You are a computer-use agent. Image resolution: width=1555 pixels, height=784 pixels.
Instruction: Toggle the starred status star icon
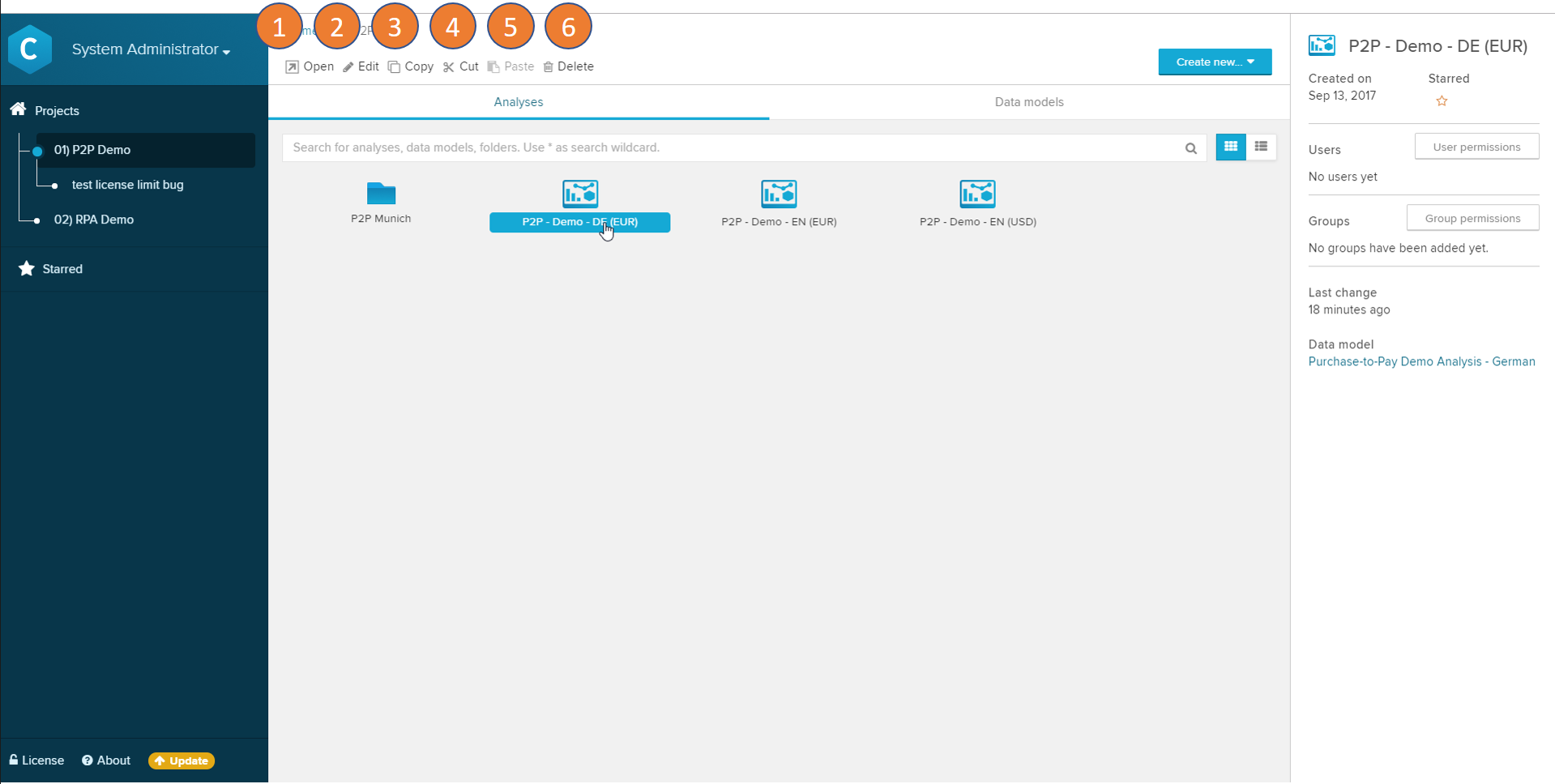click(x=1442, y=101)
